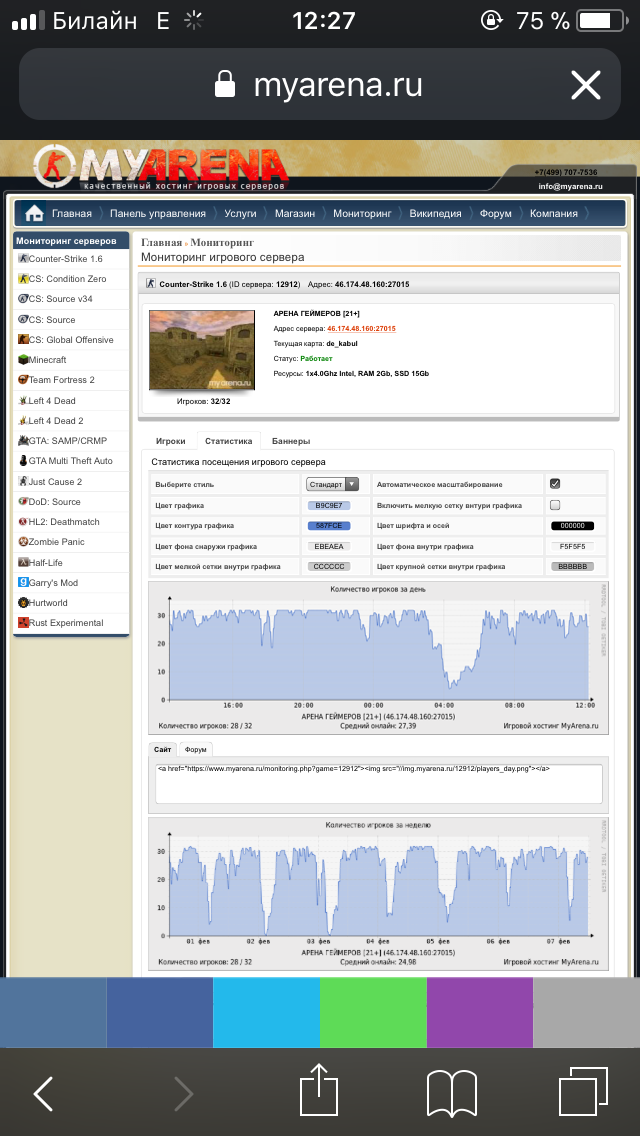Viewport: 640px width, 1136px height.
Task: Edit outer background color EBEAEA field
Action: [329, 546]
